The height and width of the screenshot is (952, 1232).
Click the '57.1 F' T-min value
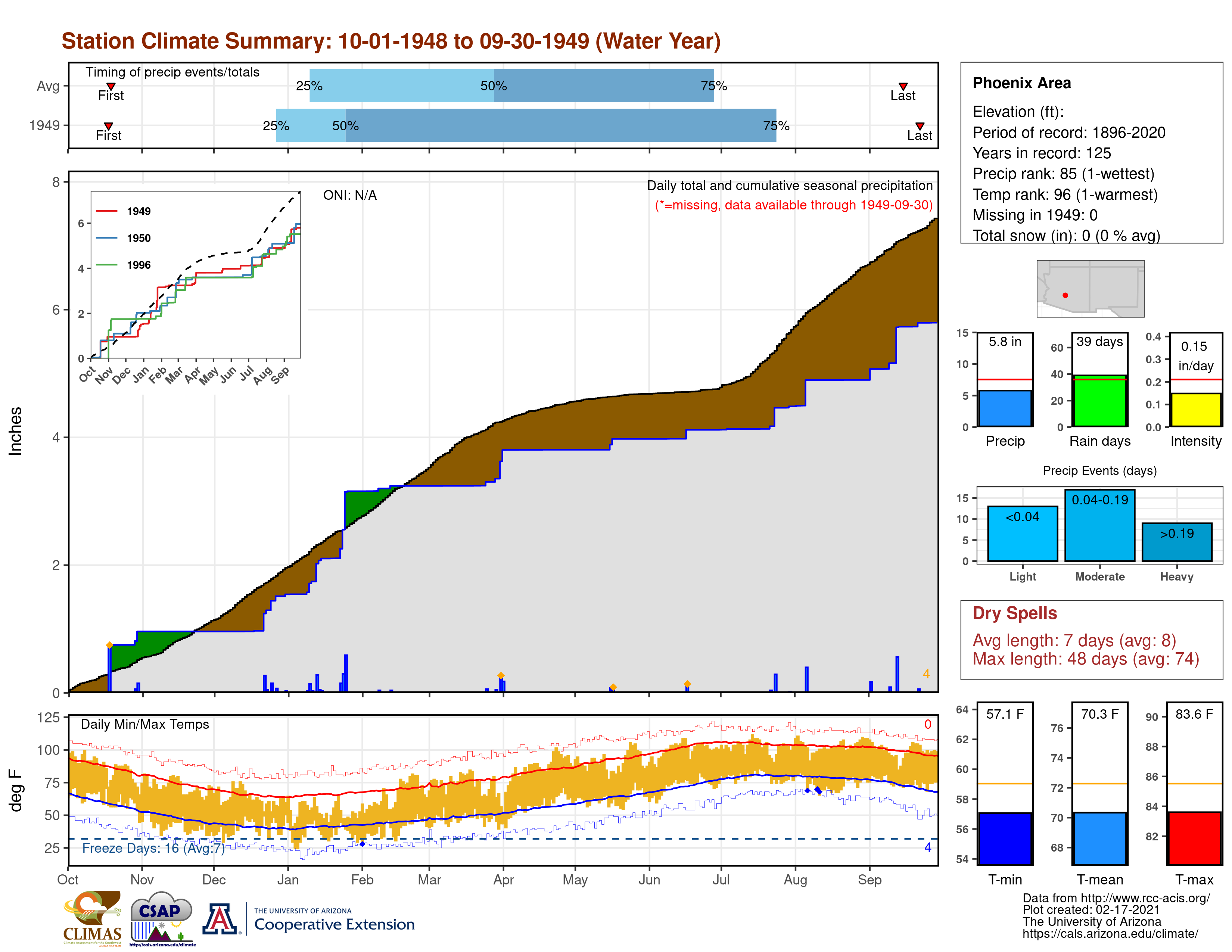tap(1005, 714)
